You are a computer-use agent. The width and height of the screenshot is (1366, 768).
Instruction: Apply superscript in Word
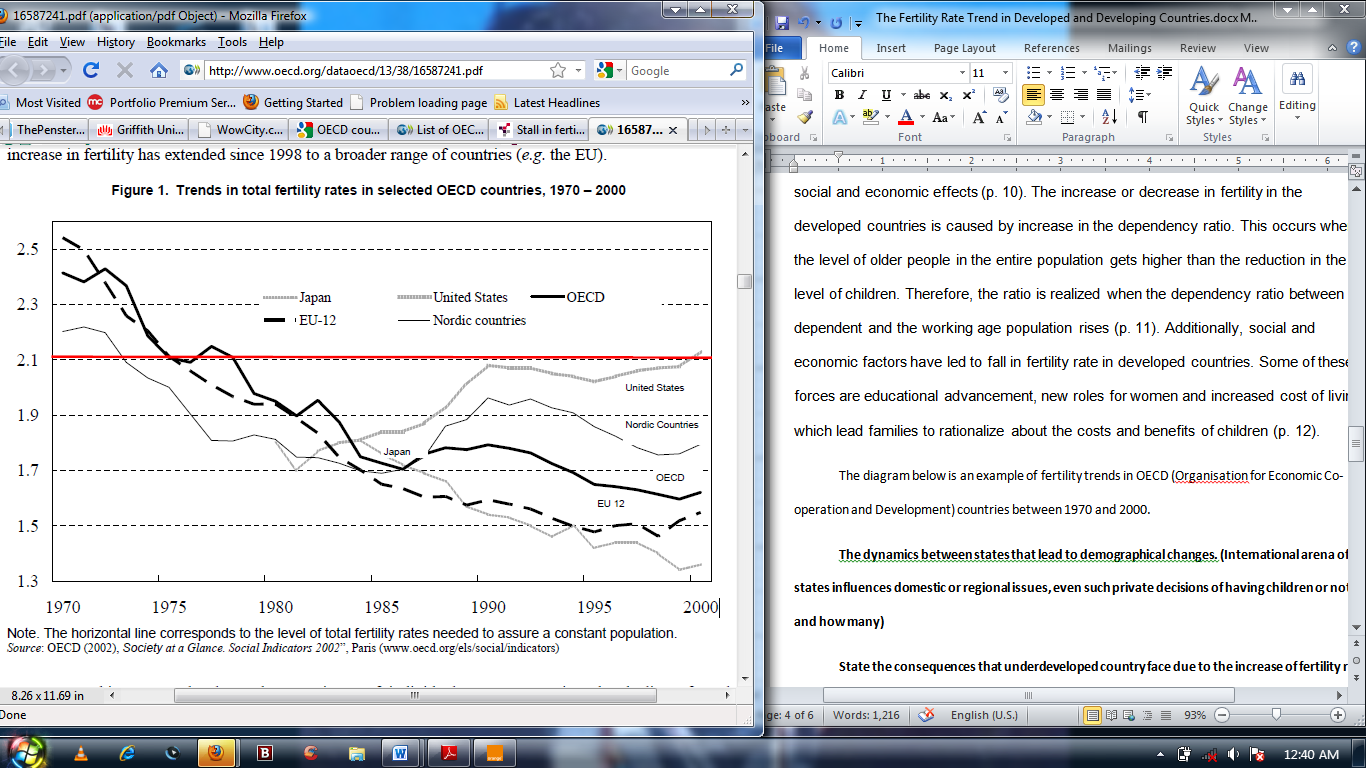point(968,95)
